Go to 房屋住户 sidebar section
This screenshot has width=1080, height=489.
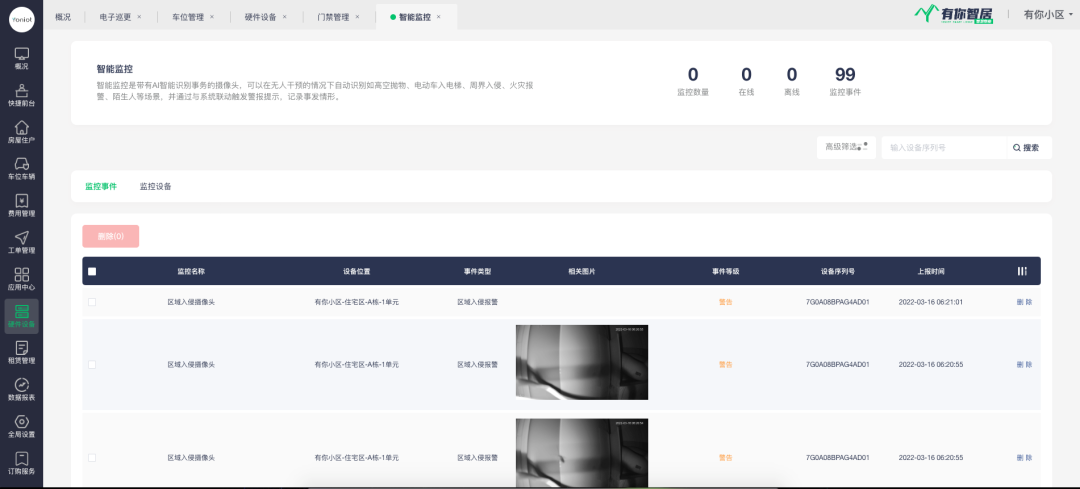[x=21, y=131]
